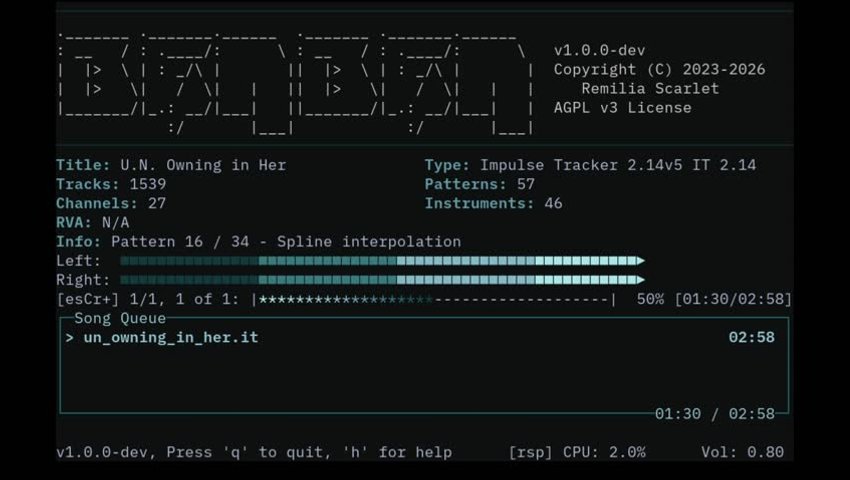The image size is (850, 480).
Task: Click the AGPL v3 License text
Action: coord(622,107)
